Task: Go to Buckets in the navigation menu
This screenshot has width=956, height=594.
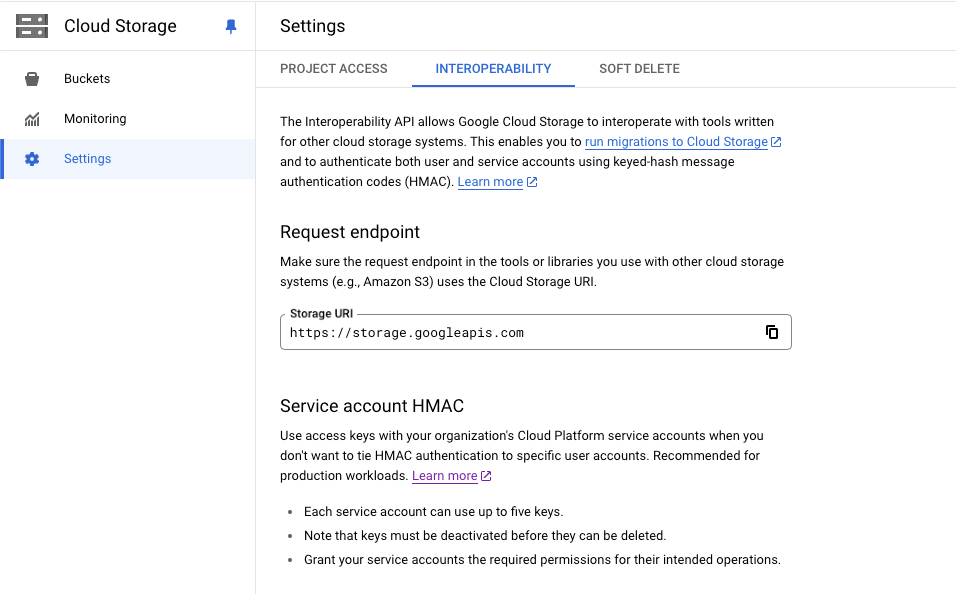Action: 87,79
